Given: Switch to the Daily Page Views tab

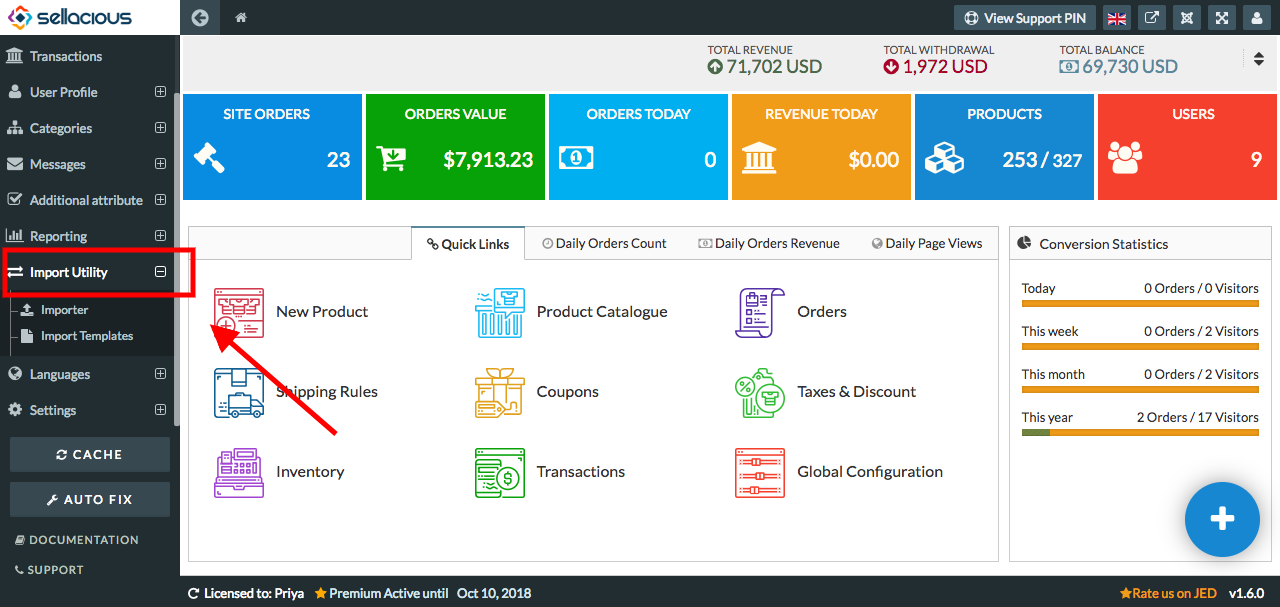Looking at the screenshot, I should pyautogui.click(x=927, y=243).
